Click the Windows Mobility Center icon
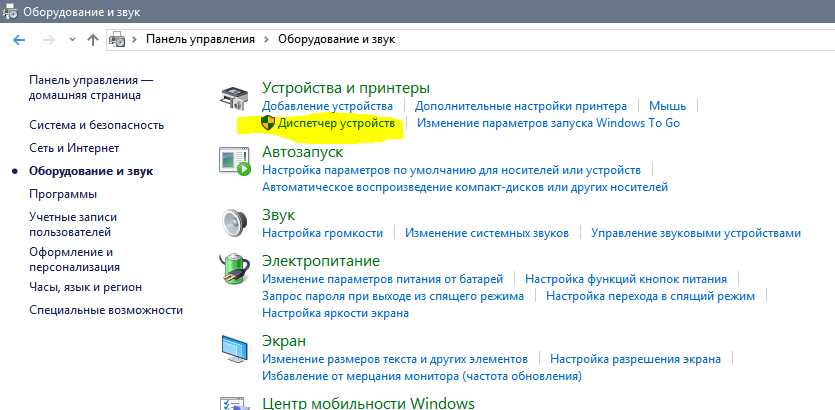Viewport: 835px width, 410px height. 235,402
